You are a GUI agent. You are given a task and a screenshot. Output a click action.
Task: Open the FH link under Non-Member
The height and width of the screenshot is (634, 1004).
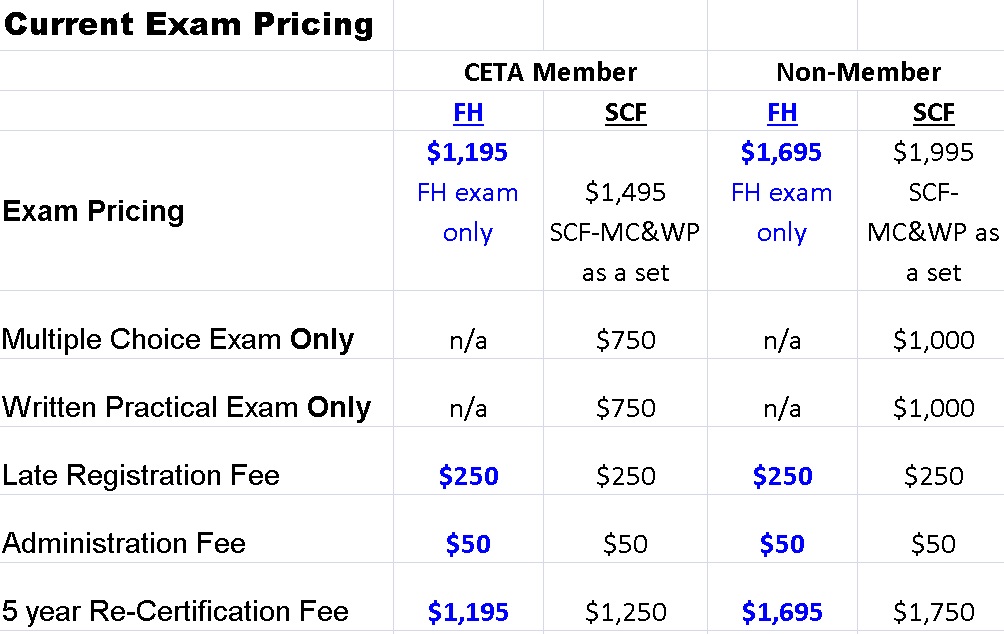coord(782,113)
